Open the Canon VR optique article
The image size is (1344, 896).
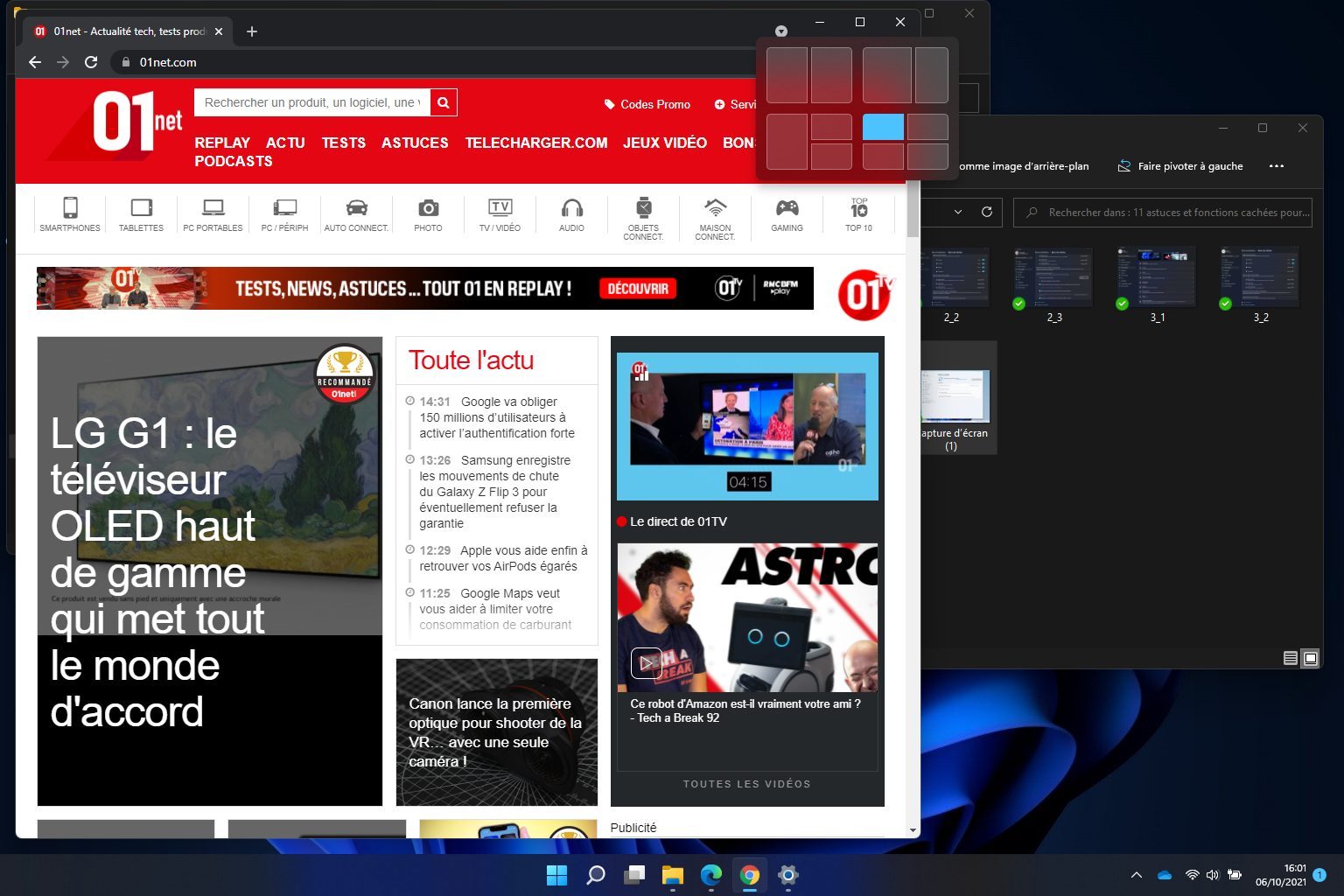tap(497, 732)
